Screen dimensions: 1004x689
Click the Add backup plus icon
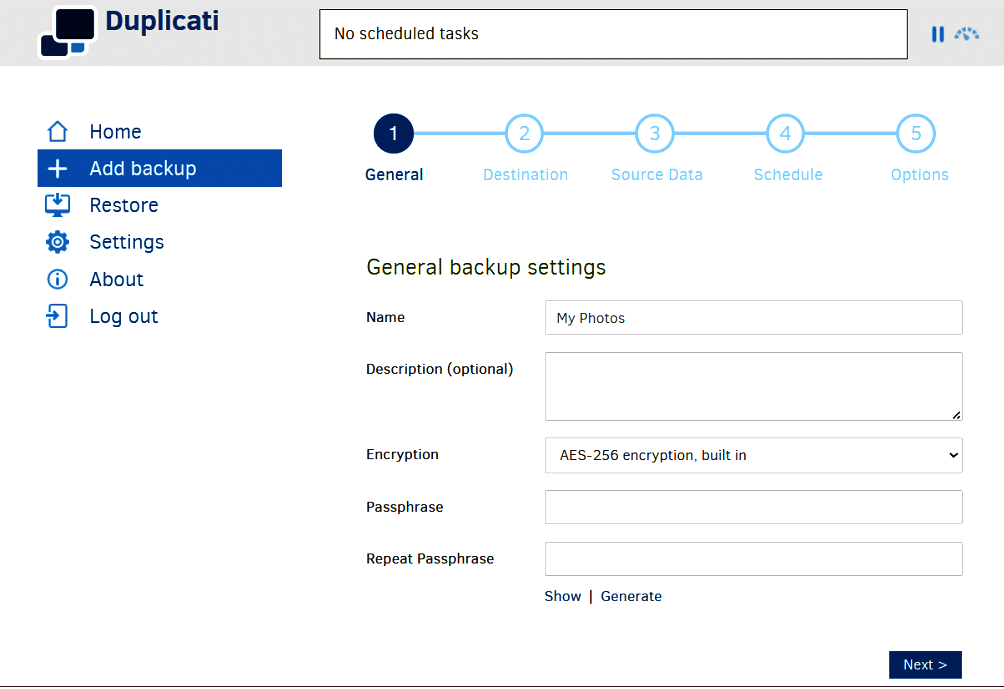pyautogui.click(x=58, y=169)
